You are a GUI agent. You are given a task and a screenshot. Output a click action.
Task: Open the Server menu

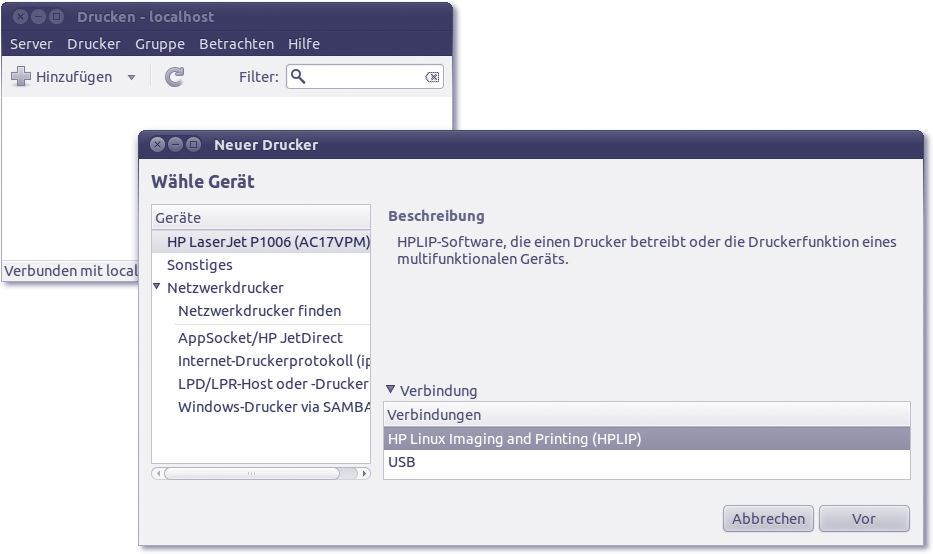[x=31, y=44]
